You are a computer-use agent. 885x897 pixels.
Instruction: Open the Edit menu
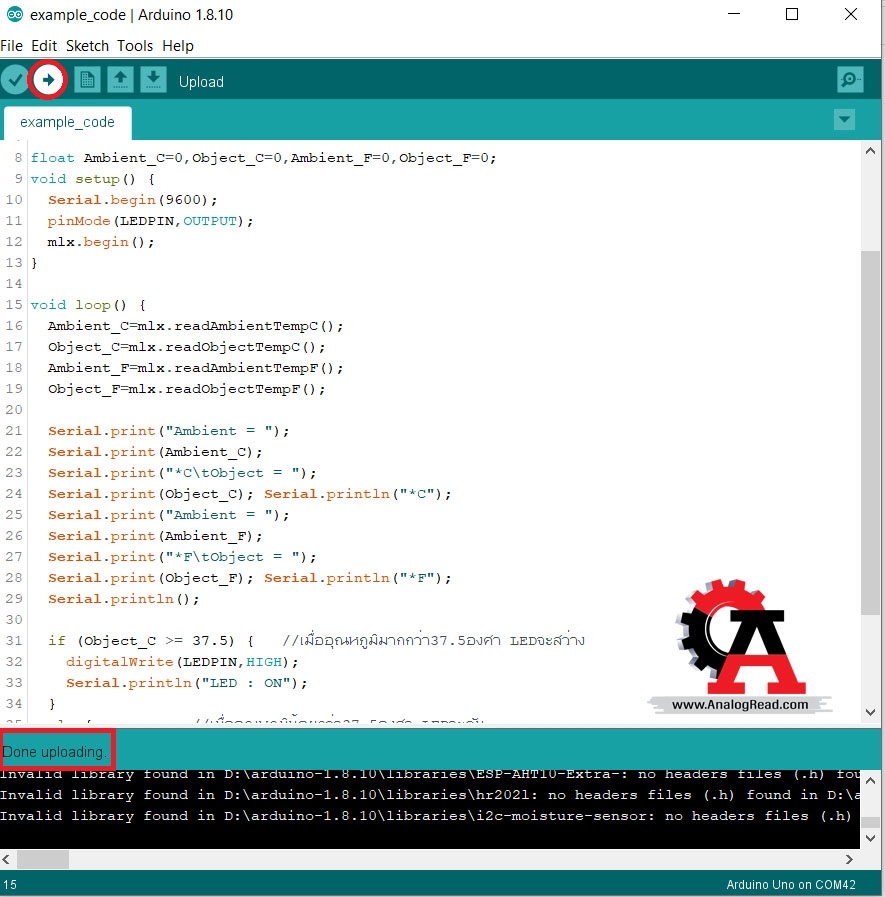[44, 46]
